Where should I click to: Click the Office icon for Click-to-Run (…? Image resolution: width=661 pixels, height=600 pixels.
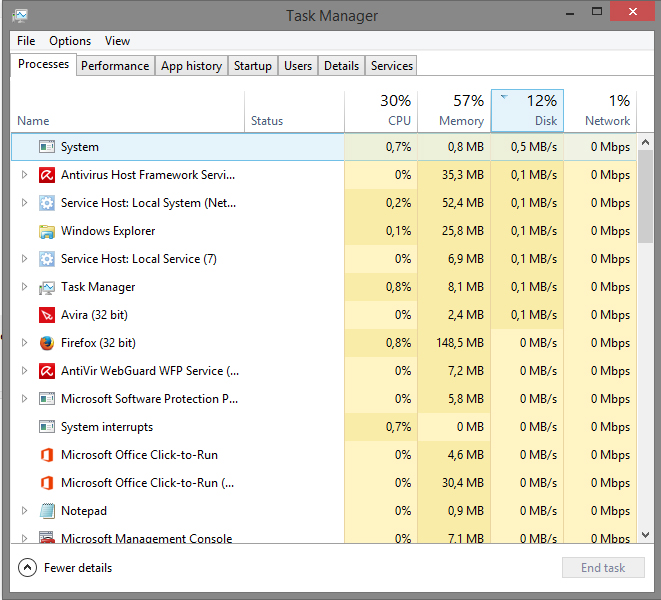click(x=47, y=483)
